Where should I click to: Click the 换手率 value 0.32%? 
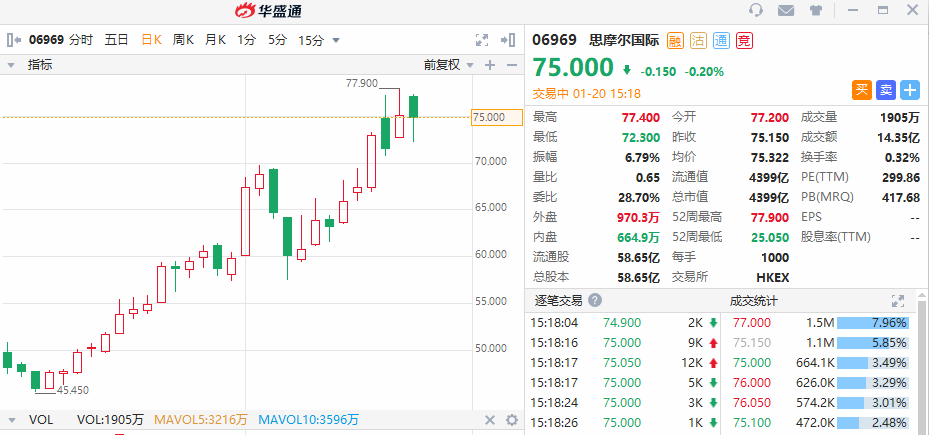904,158
